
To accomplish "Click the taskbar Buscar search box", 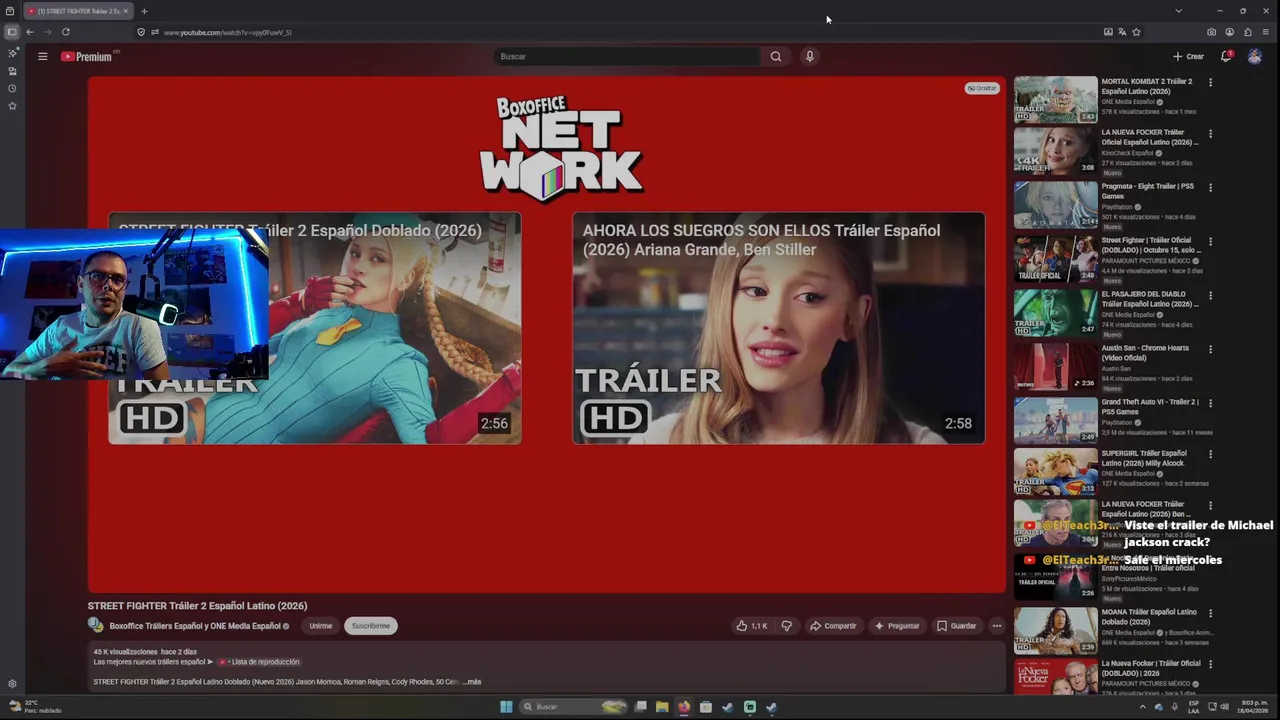I will [574, 707].
